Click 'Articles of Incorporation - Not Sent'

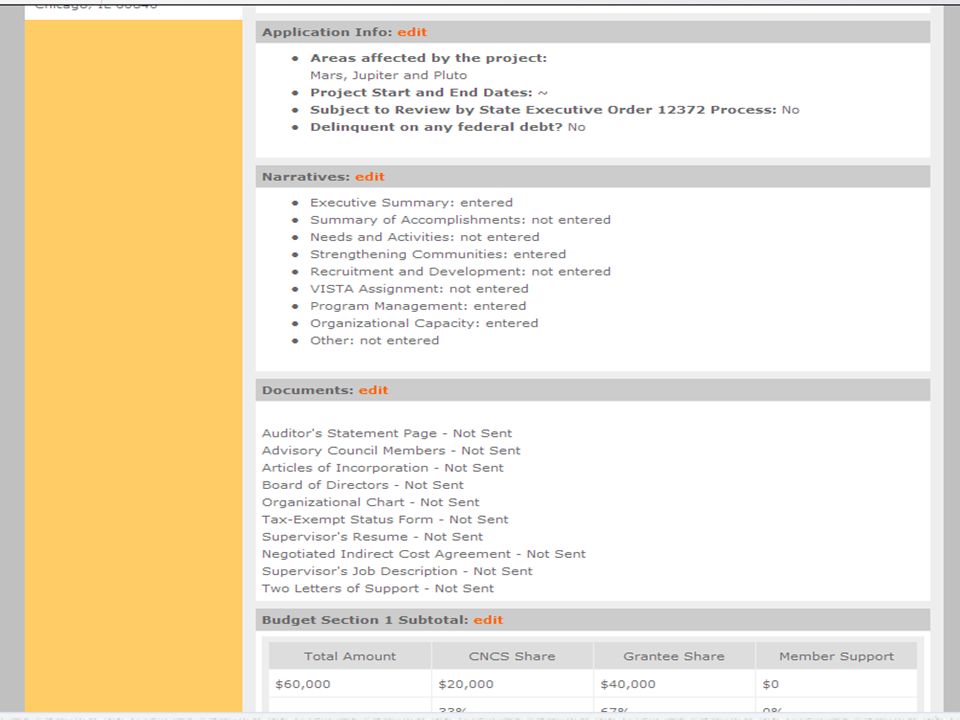pyautogui.click(x=383, y=468)
